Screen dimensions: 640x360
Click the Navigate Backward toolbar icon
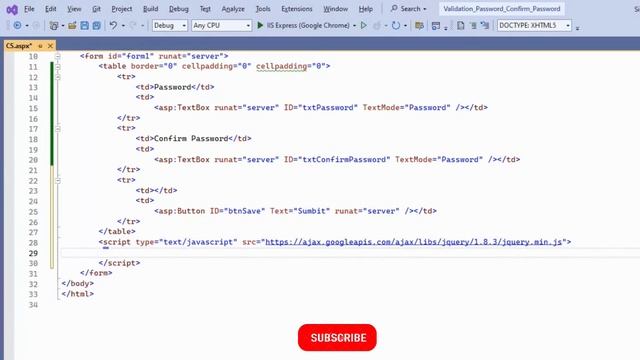(x=17, y=25)
